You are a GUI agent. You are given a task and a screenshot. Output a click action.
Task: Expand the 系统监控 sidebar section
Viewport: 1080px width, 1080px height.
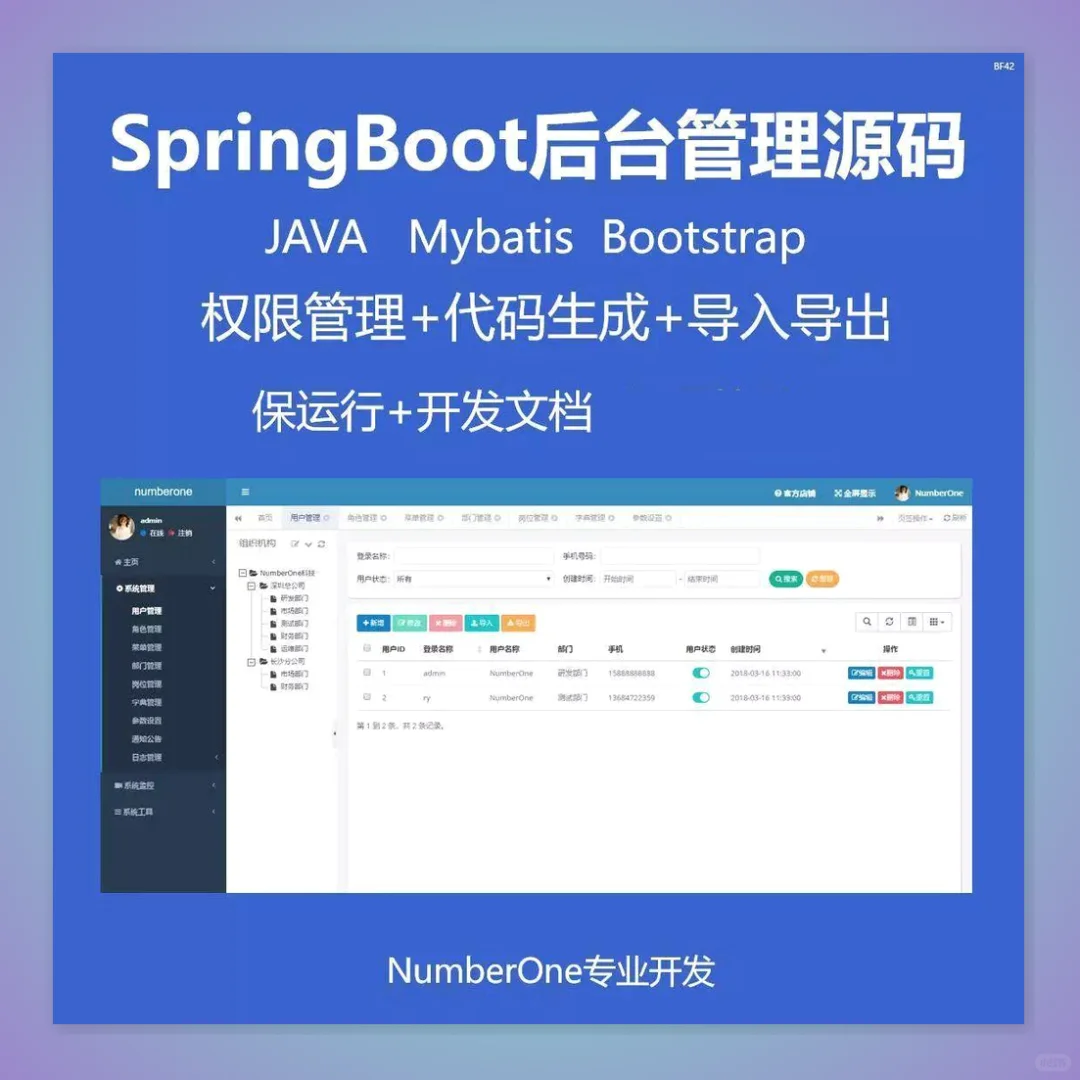tap(140, 785)
